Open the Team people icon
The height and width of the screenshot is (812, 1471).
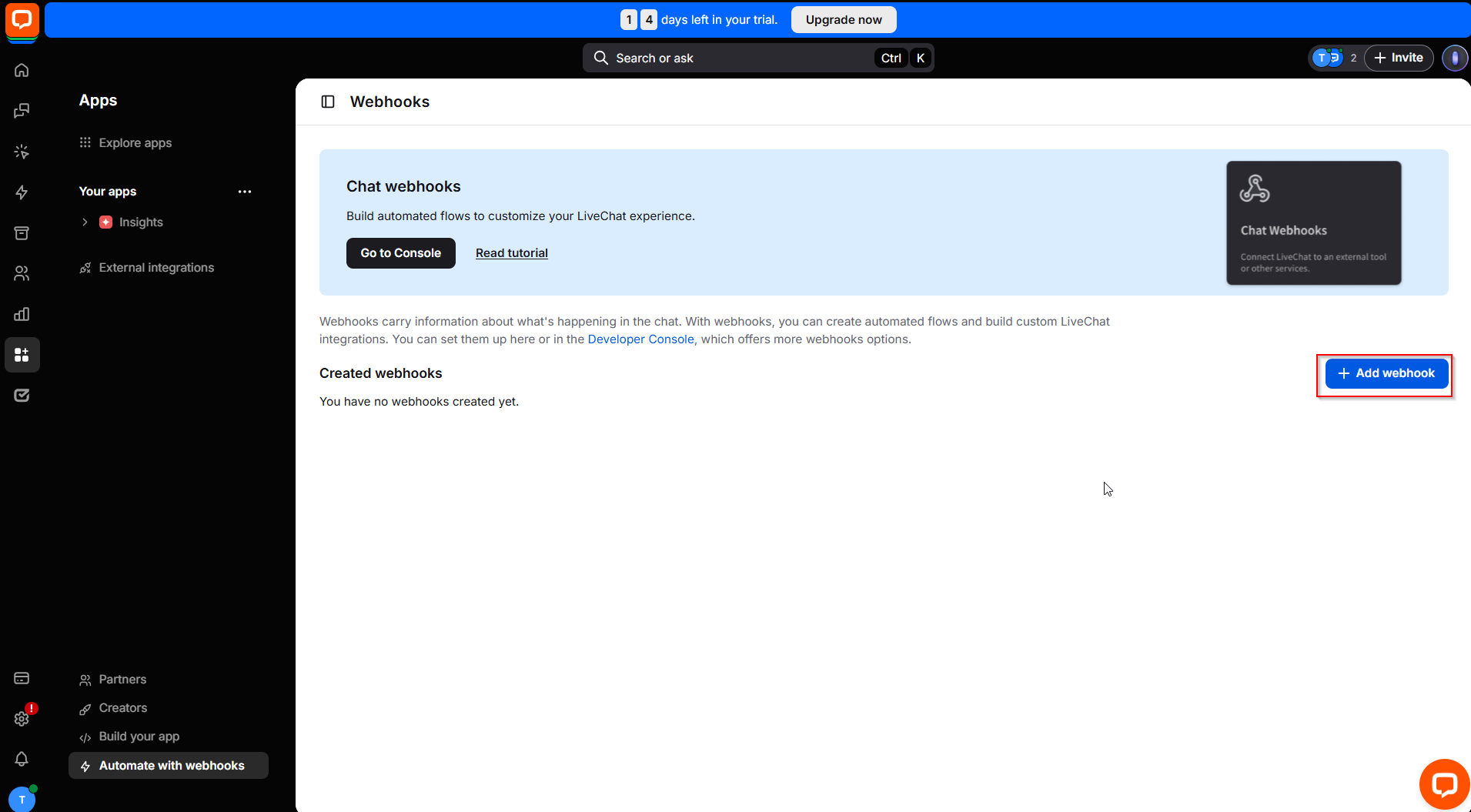tap(22, 273)
